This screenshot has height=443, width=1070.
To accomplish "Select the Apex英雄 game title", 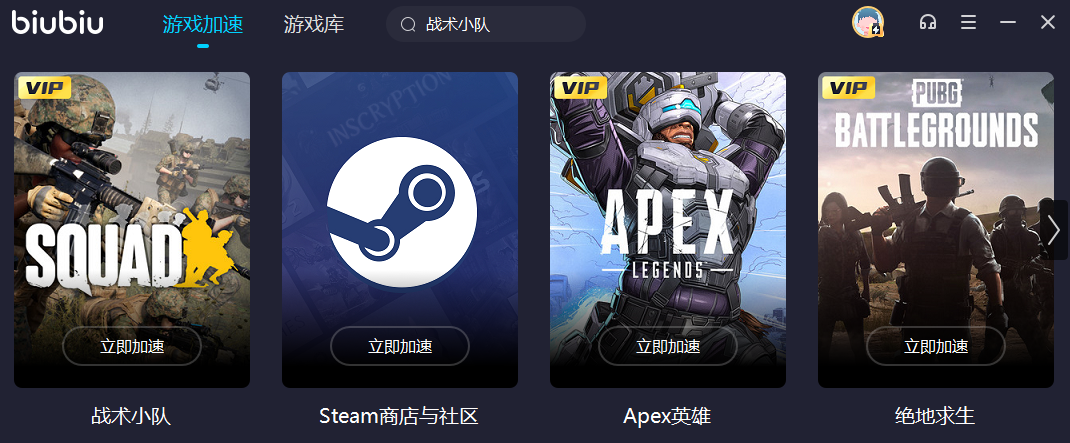I will click(667, 416).
